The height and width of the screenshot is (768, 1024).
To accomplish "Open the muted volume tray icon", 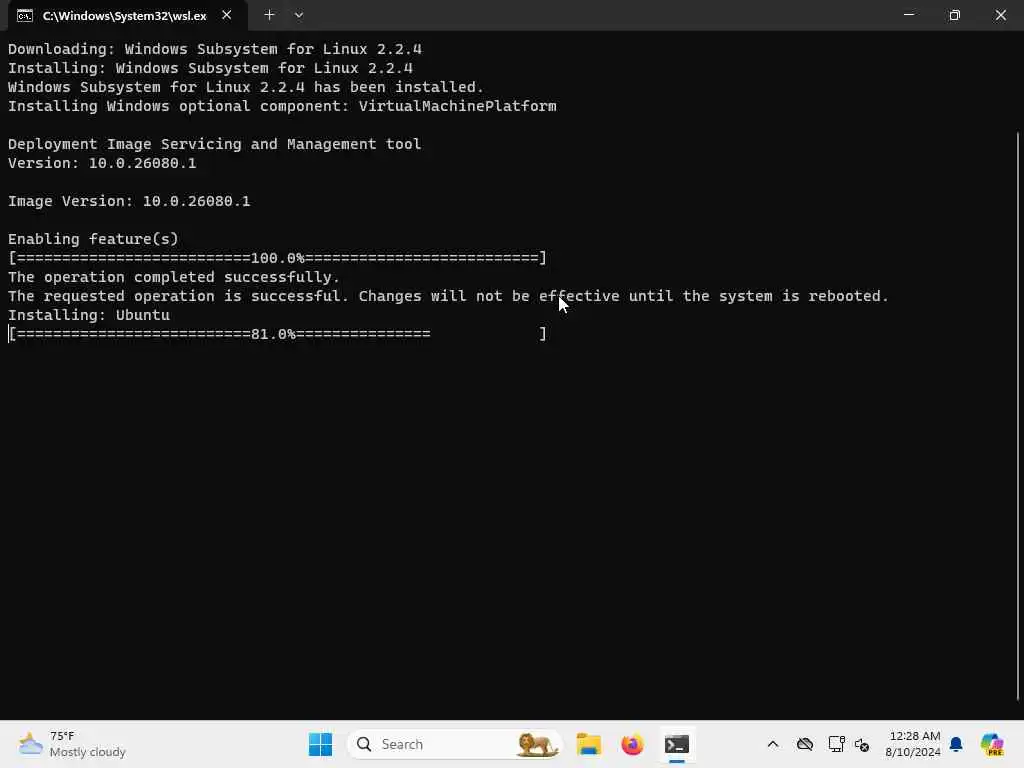I will pos(862,744).
